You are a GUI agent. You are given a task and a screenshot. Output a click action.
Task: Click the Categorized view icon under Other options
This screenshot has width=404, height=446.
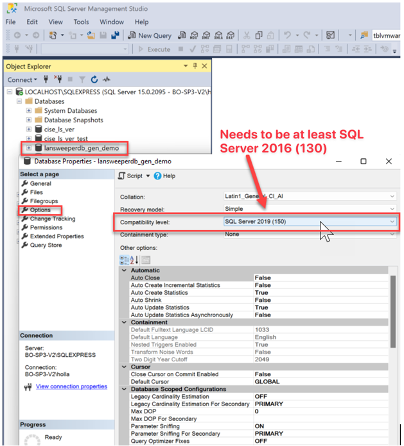coord(124,260)
